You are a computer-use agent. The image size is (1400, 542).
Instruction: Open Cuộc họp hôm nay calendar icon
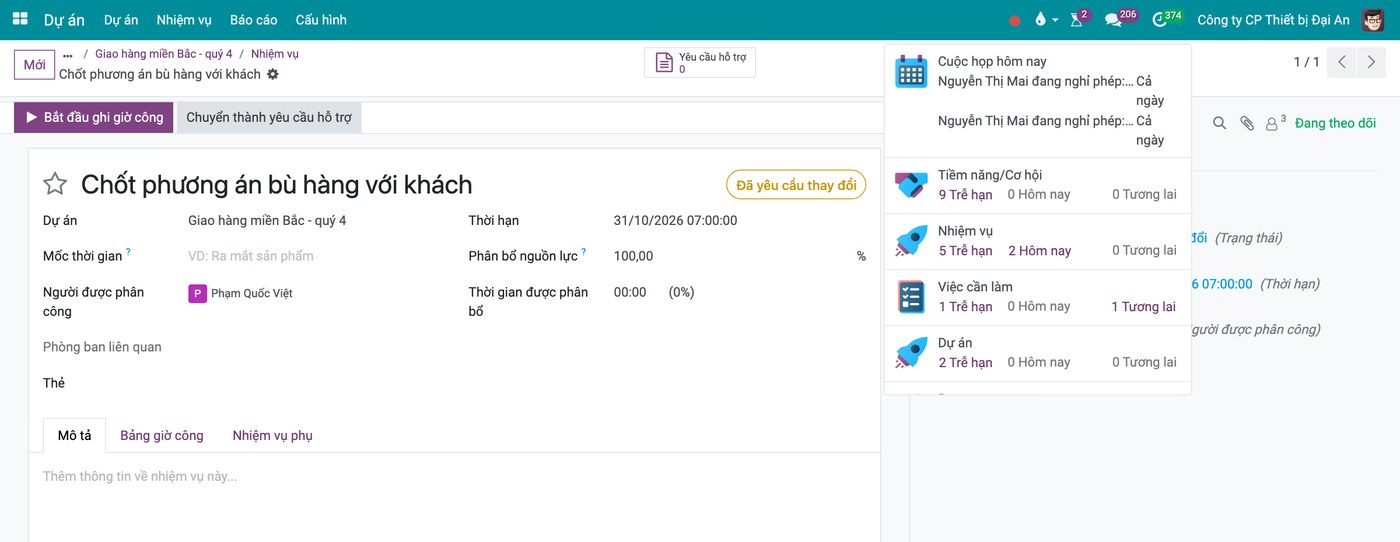tap(911, 71)
